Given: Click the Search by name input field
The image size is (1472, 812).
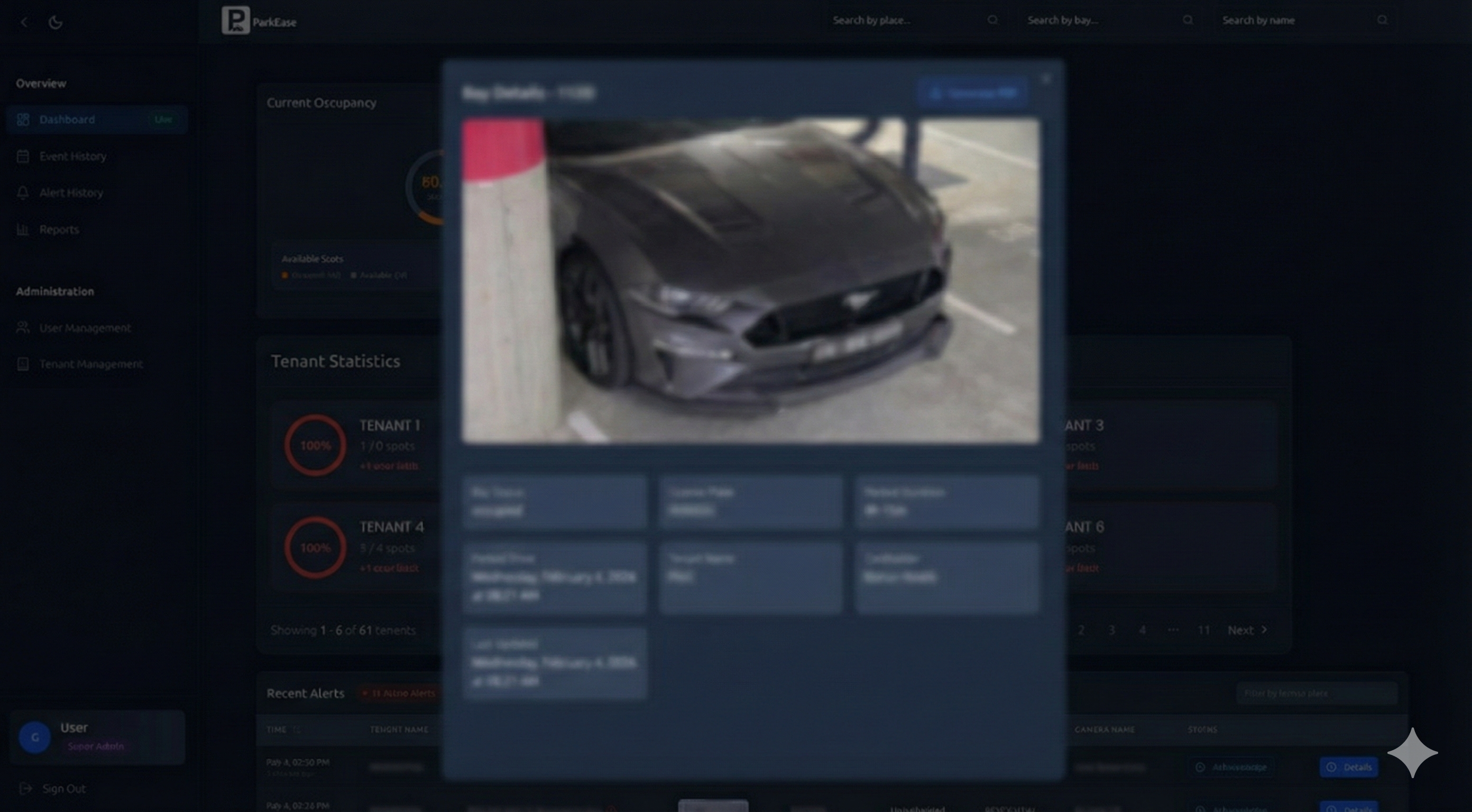Looking at the screenshot, I should pos(1286,20).
